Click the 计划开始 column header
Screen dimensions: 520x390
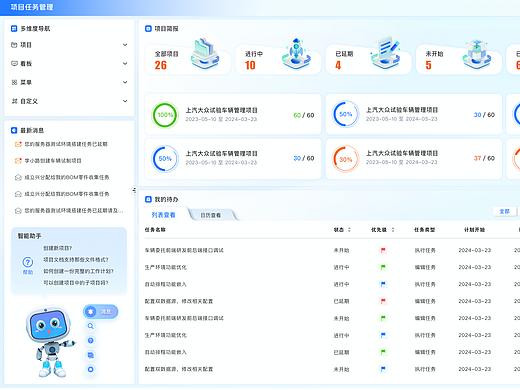[475, 230]
